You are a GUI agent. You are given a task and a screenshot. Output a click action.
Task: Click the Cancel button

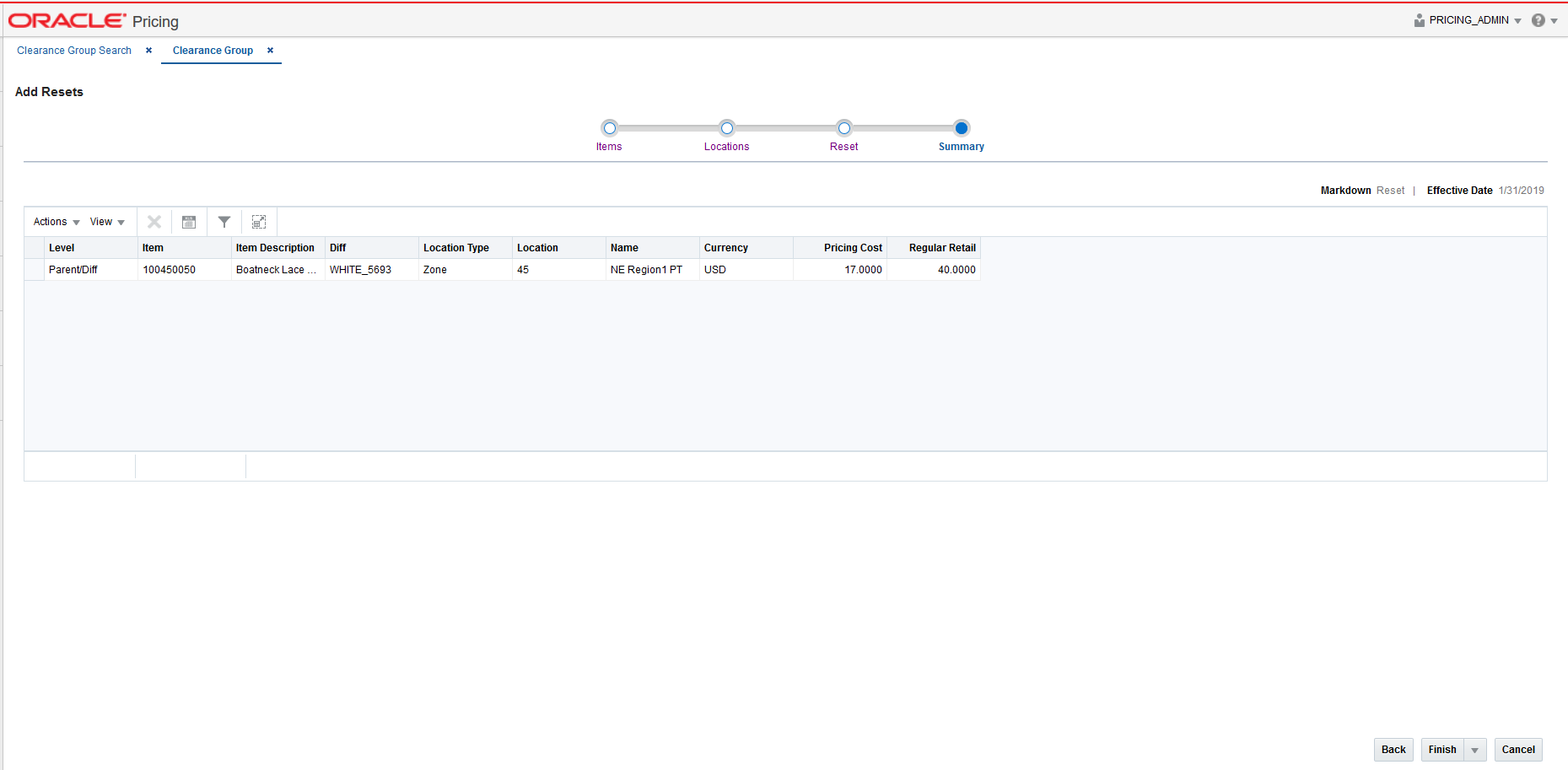tap(1518, 750)
